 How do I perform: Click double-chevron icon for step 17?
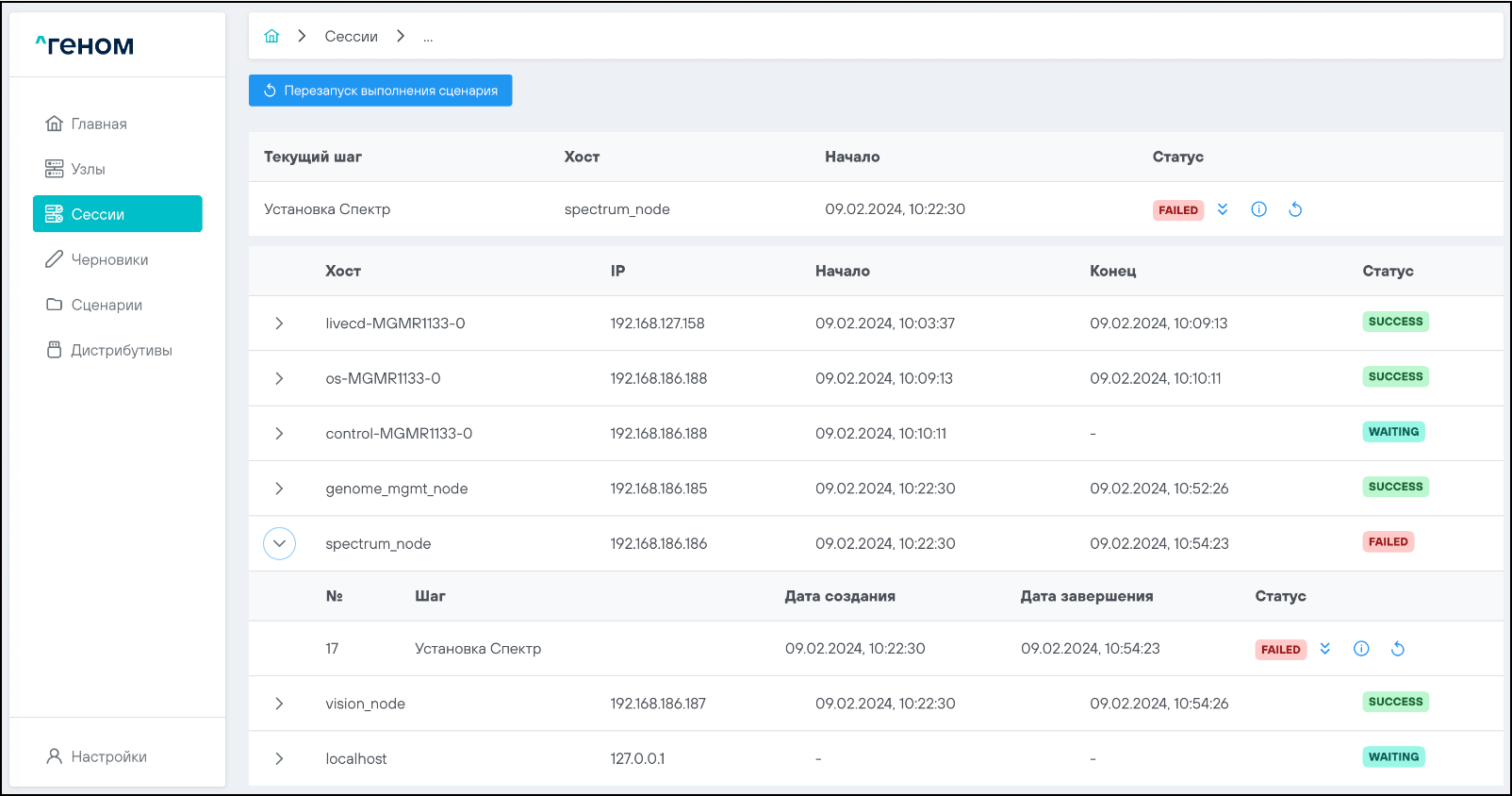pyautogui.click(x=1325, y=649)
